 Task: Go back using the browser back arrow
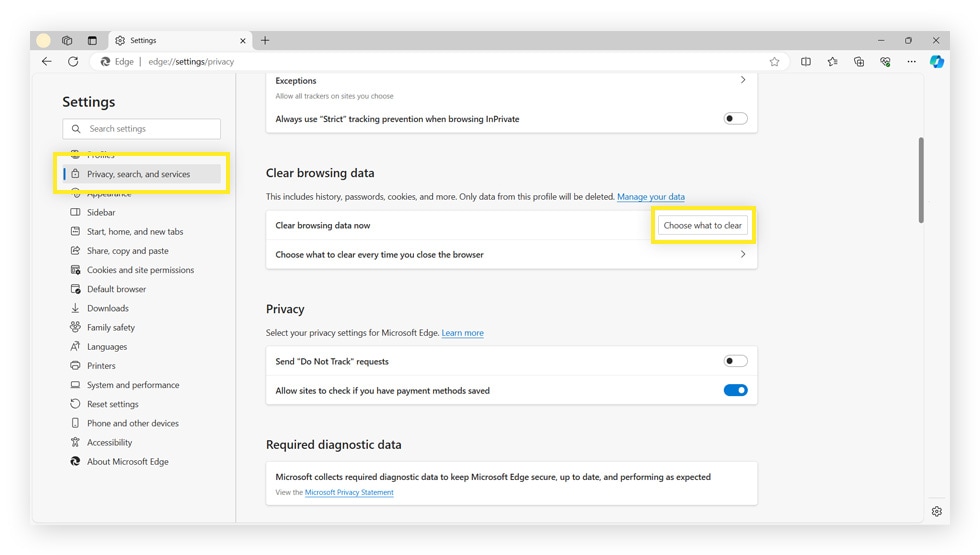[x=46, y=61]
